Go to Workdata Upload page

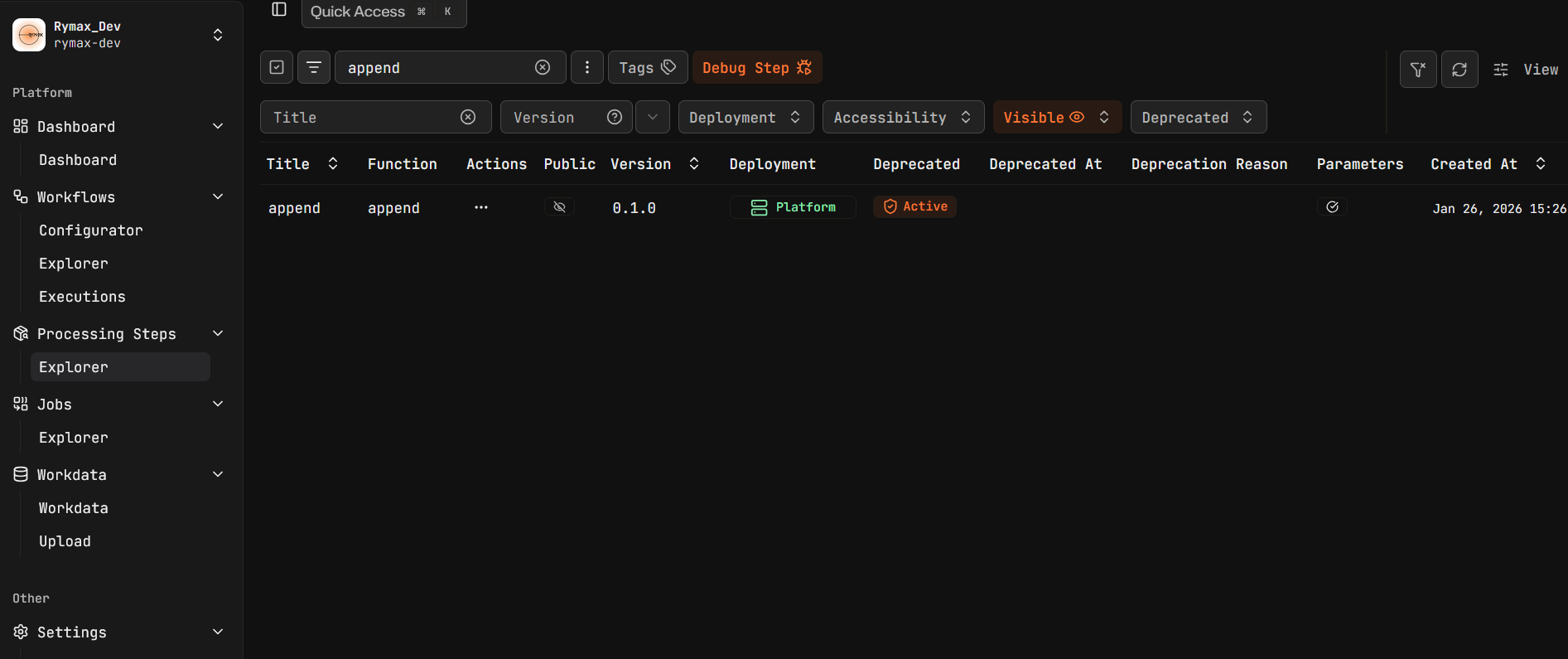65,541
